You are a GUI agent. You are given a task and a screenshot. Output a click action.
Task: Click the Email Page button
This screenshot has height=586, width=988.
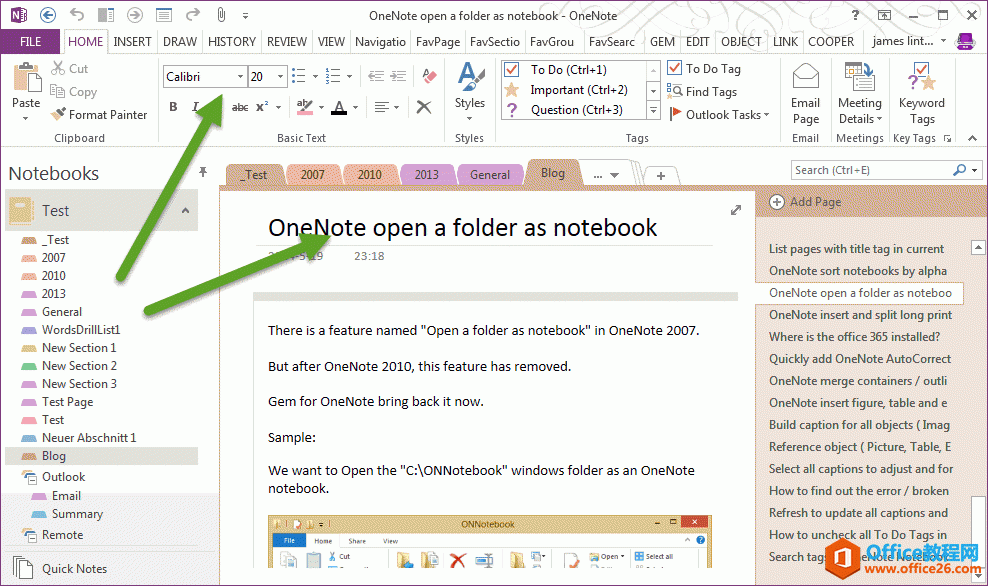coord(805,95)
